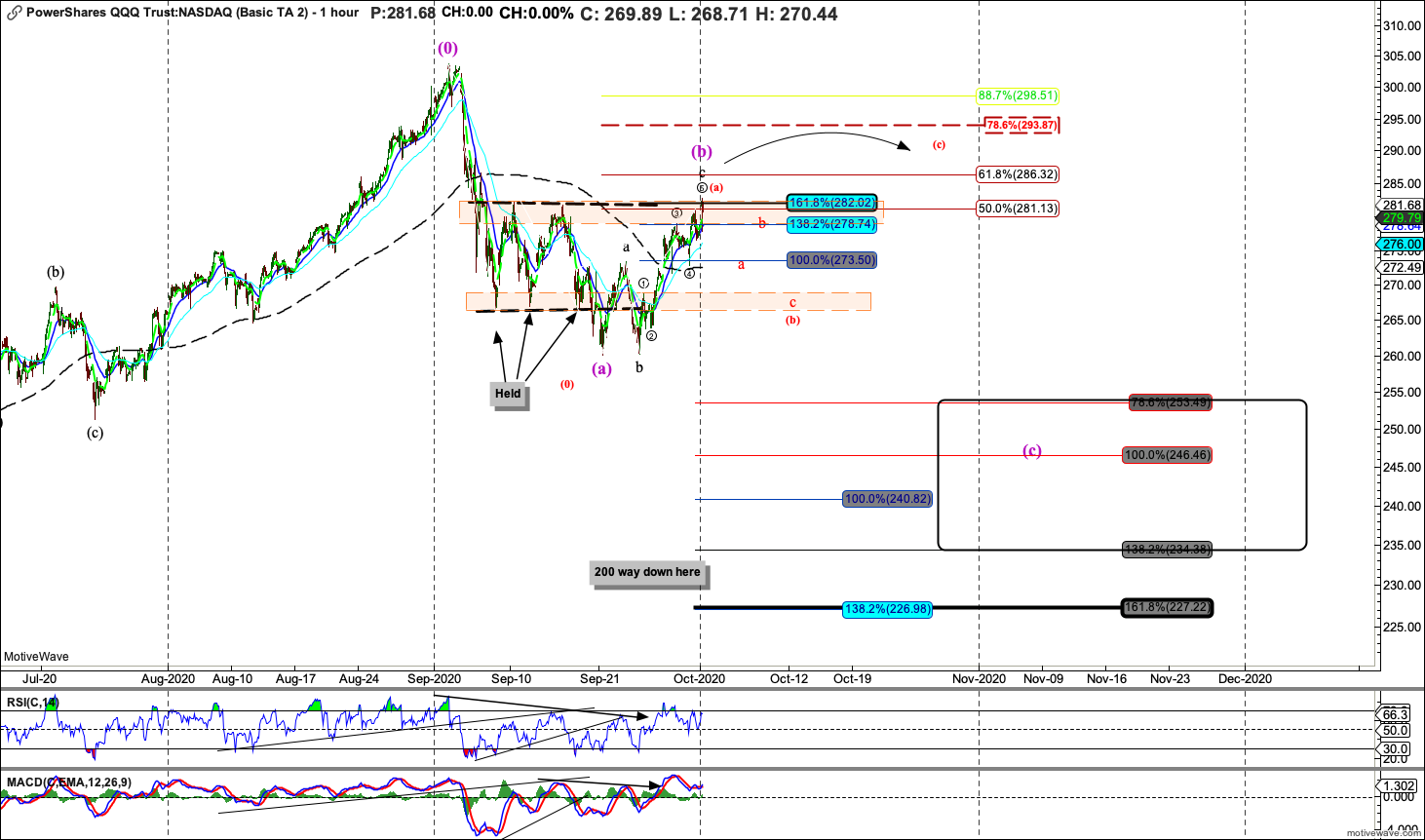The image size is (1425, 840).
Task: Select the red 78.6%(293.87) retracement label
Action: 1021,125
